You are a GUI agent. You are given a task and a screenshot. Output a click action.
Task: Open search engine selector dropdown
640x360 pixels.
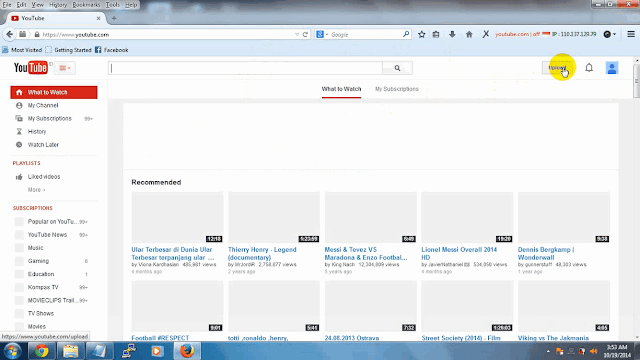[322, 35]
